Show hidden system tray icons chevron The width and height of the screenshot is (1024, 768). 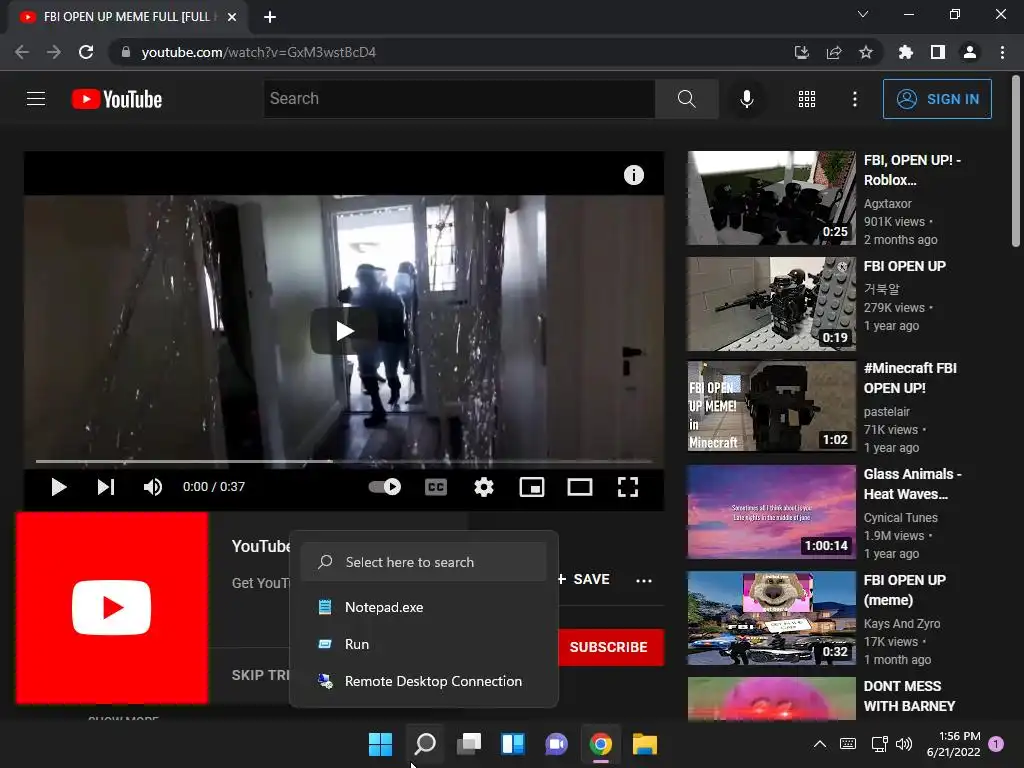820,744
